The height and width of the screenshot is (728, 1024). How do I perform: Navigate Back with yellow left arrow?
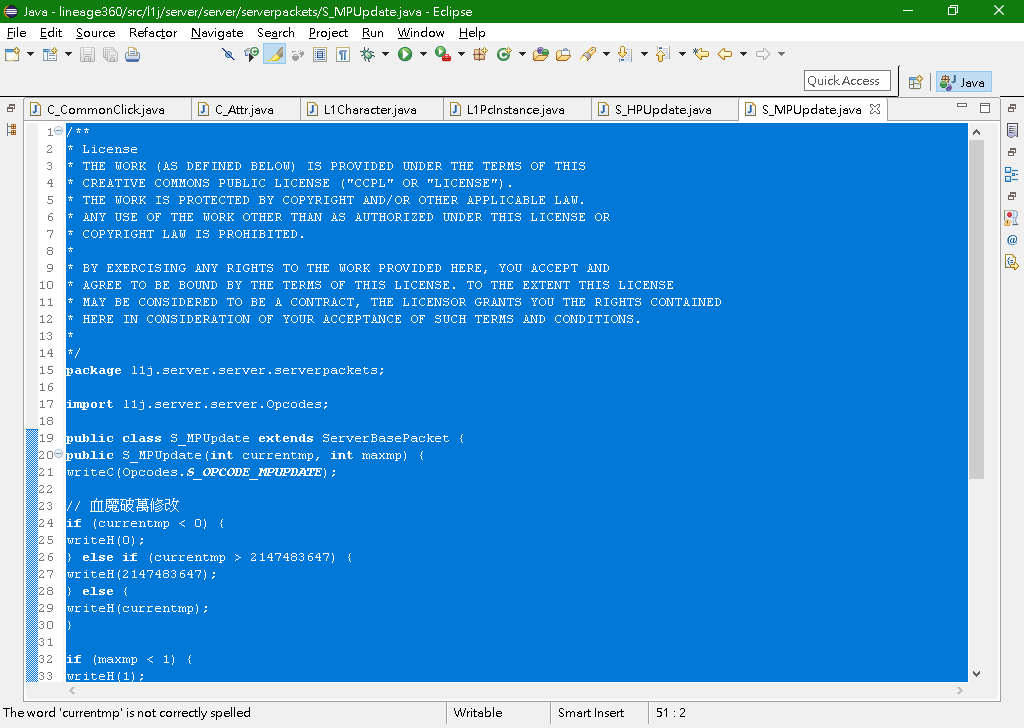click(725, 55)
